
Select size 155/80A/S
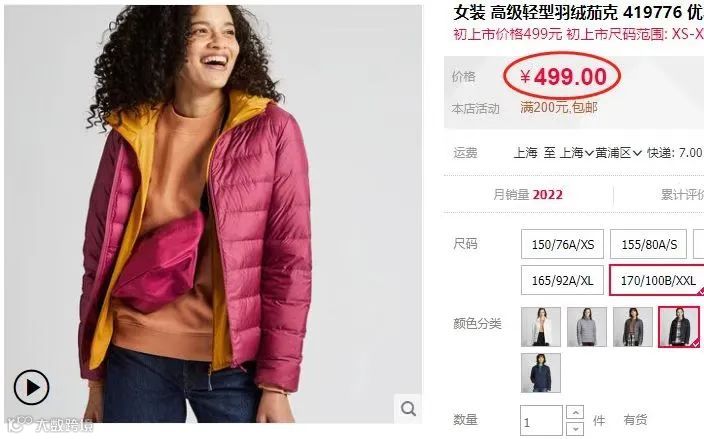tap(648, 244)
